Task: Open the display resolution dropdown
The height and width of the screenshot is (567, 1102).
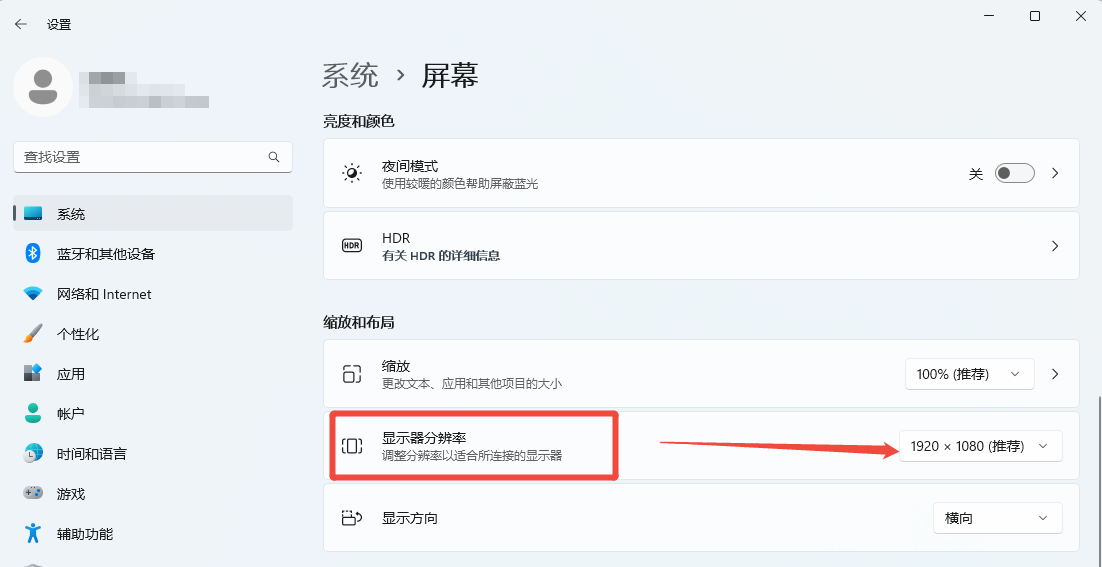Action: pos(980,446)
